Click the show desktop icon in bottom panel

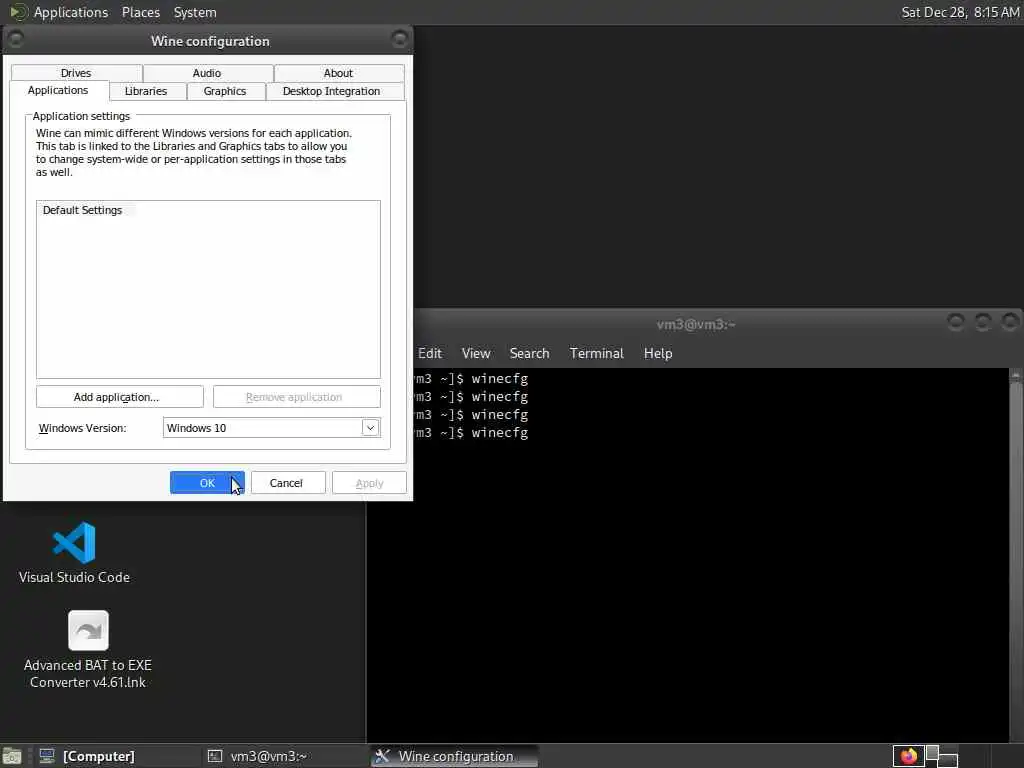[12, 757]
